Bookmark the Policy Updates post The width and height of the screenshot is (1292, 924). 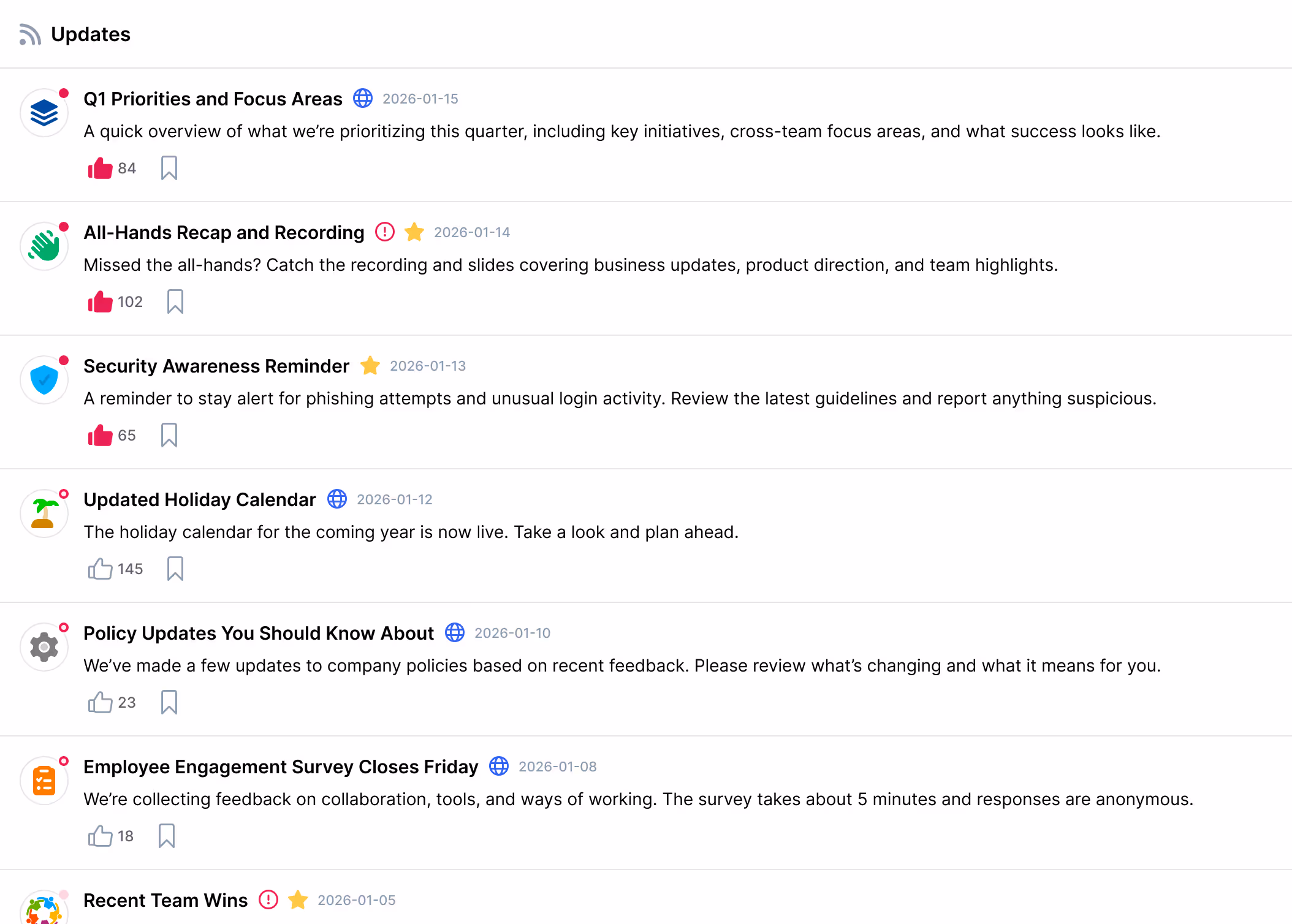coord(169,702)
